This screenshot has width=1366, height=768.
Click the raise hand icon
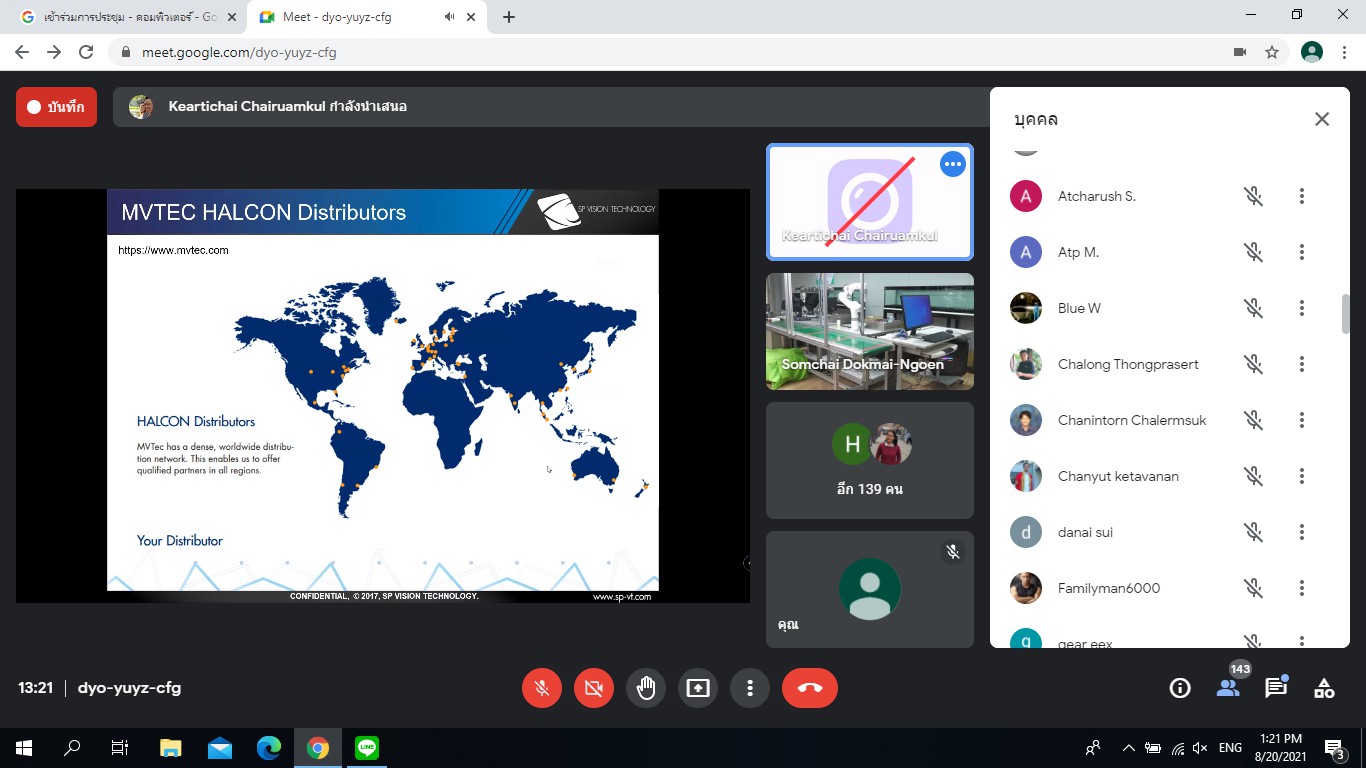646,688
